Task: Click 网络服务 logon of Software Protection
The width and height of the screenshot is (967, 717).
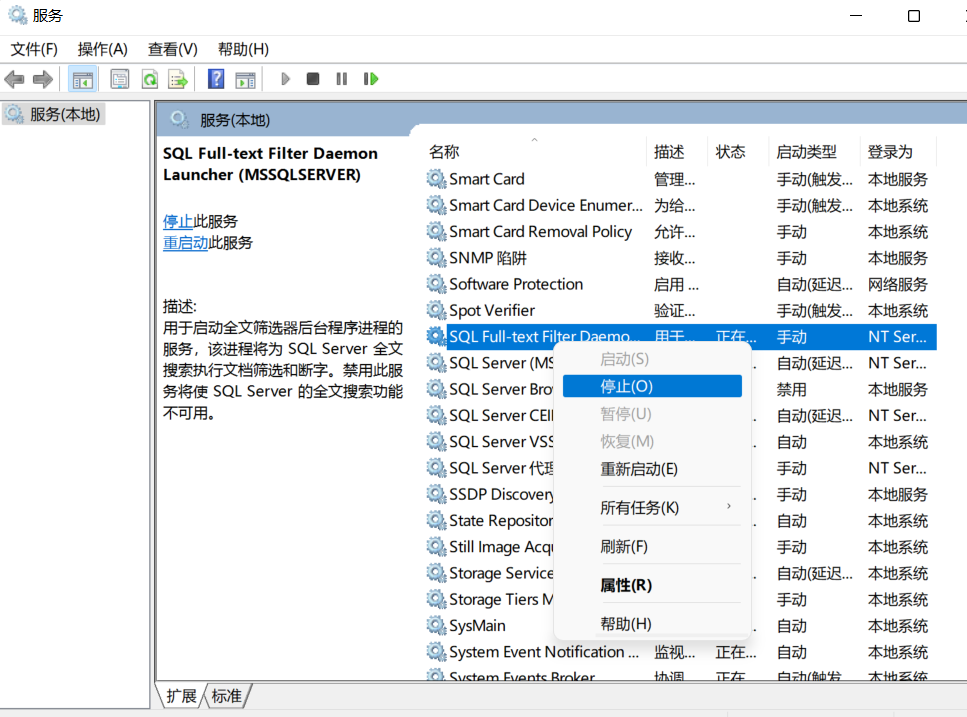Action: 897,284
